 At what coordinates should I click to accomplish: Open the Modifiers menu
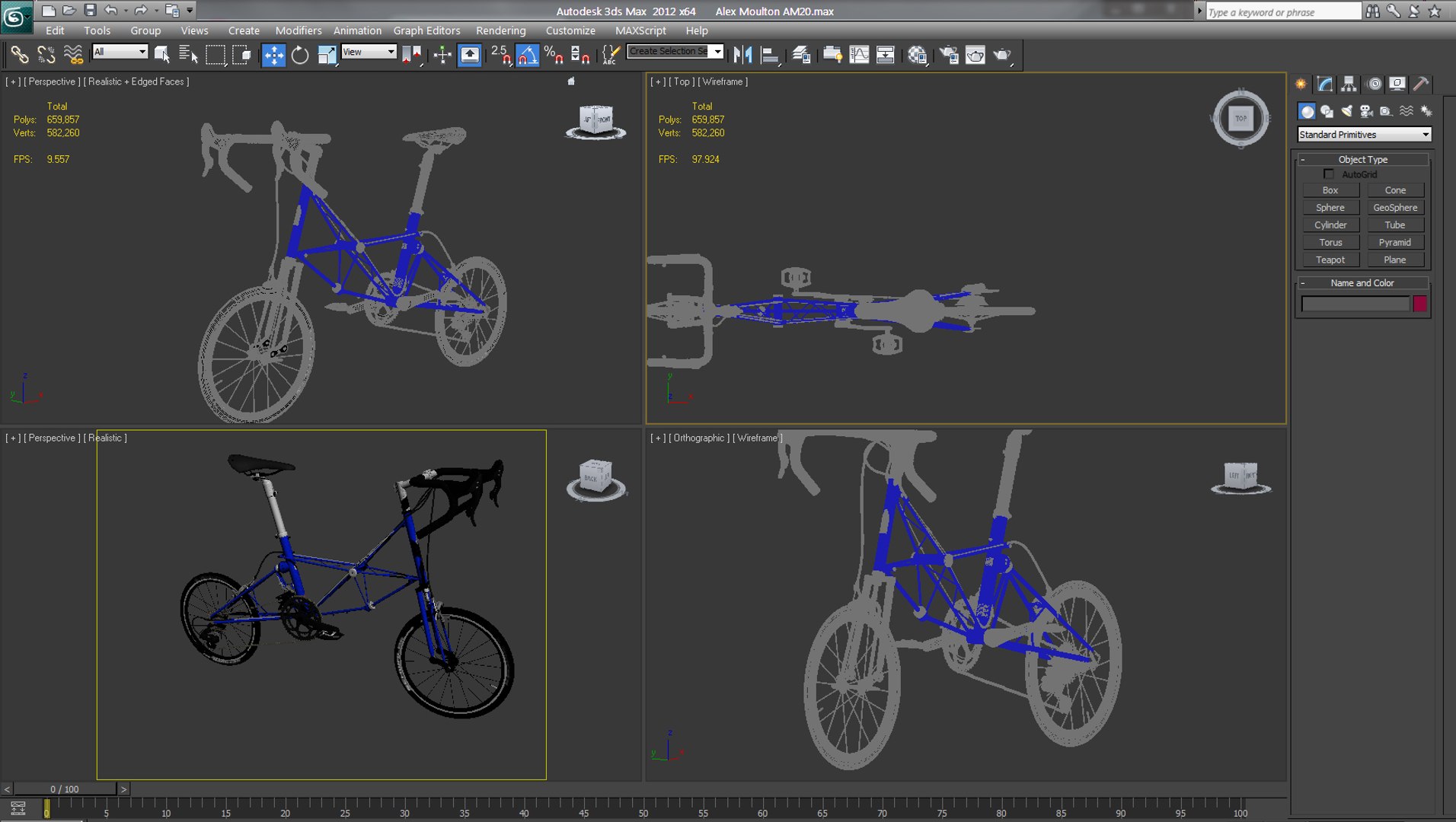(x=299, y=30)
